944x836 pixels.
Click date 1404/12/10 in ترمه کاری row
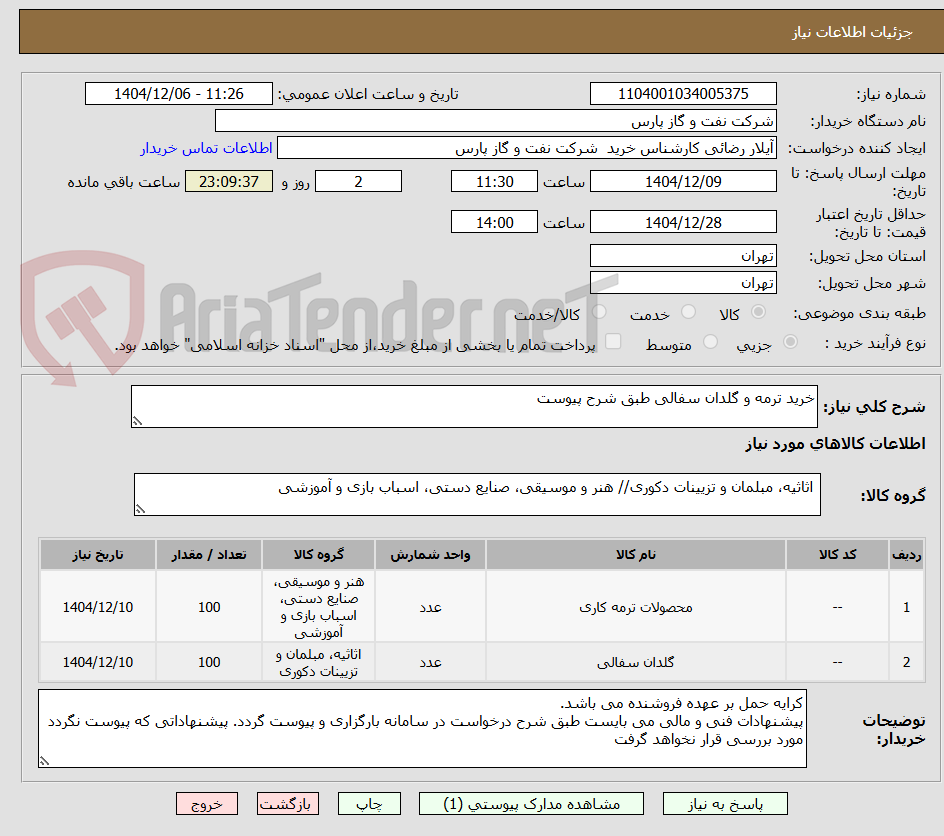(98, 607)
